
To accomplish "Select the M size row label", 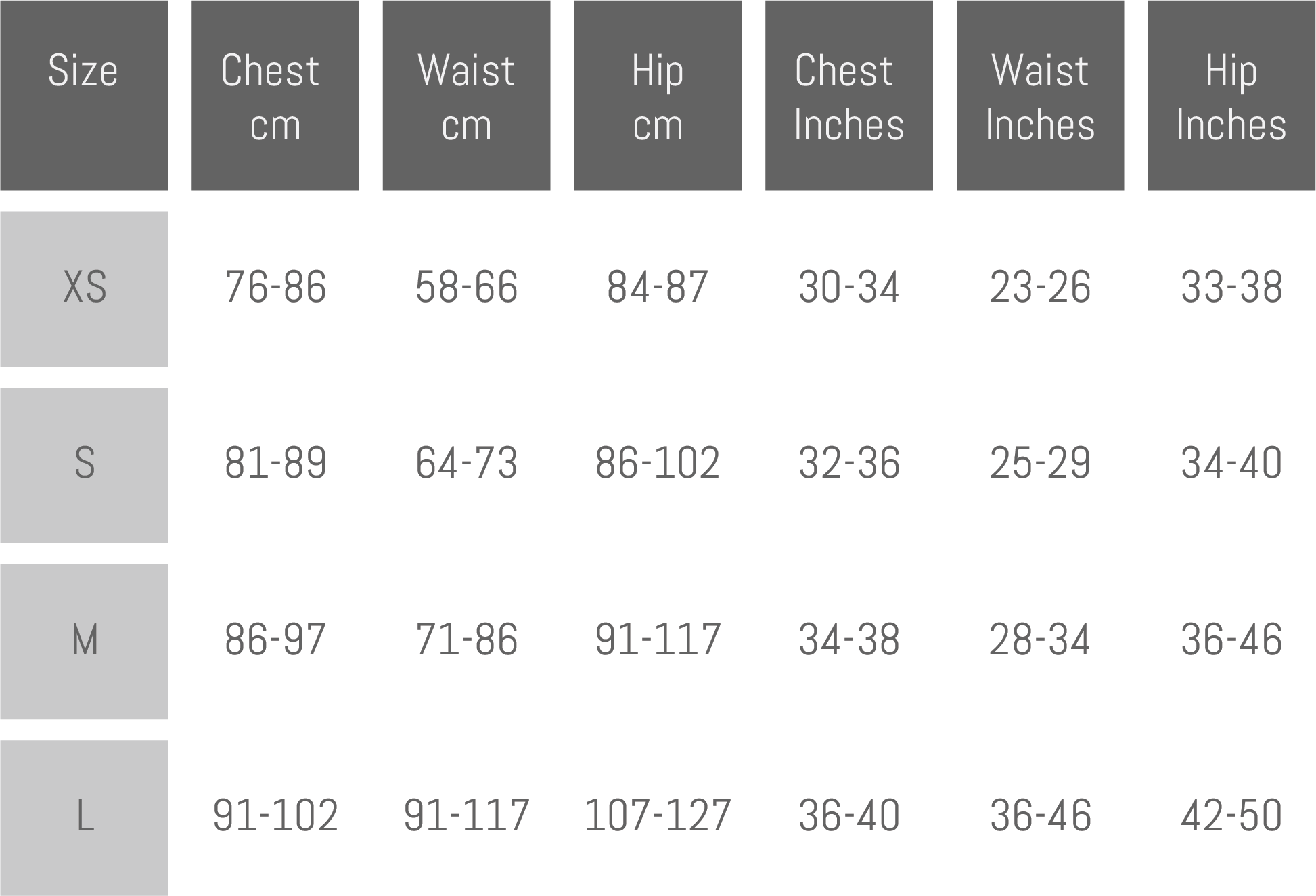I will 84,641.
